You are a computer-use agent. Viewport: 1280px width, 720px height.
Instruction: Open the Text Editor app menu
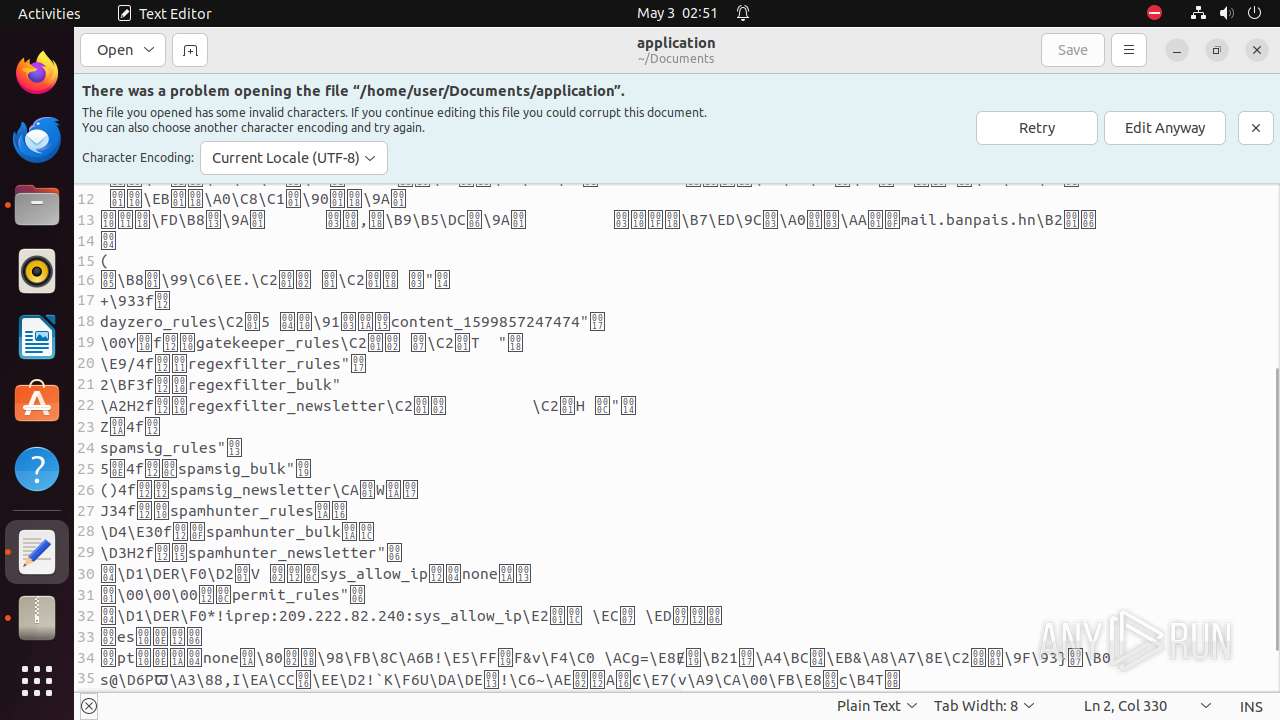pyautogui.click(x=165, y=13)
